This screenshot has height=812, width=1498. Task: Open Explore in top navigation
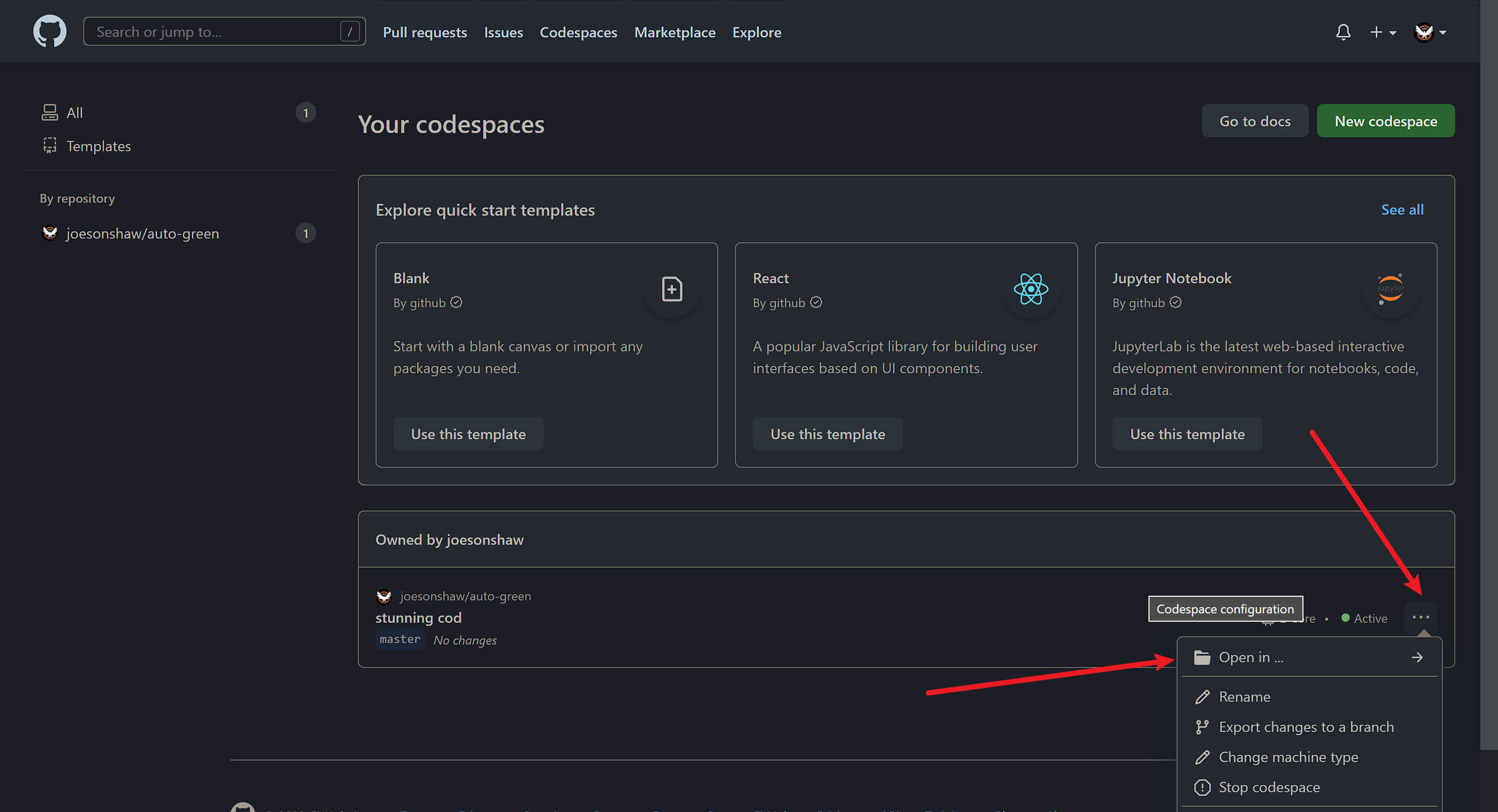click(x=757, y=32)
